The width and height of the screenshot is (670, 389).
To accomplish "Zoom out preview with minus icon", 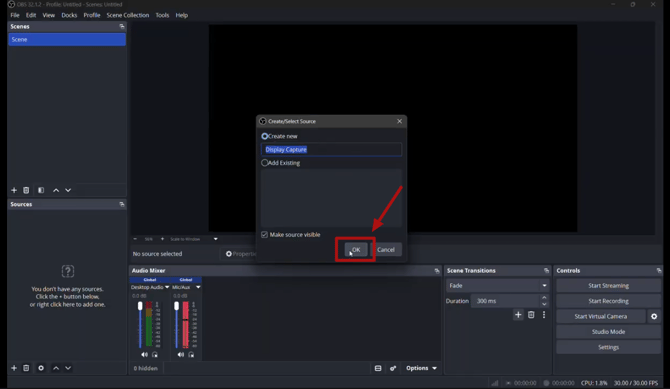I will (x=135, y=239).
